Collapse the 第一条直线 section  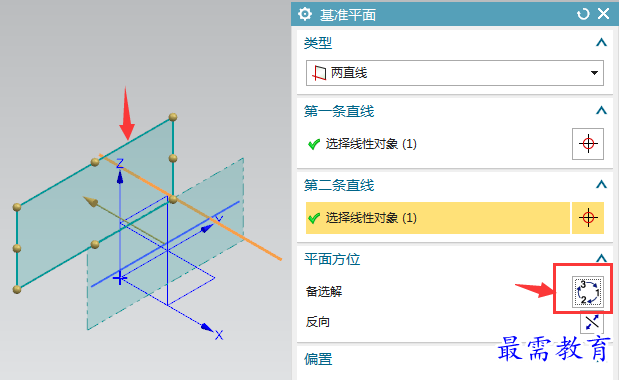tap(601, 110)
